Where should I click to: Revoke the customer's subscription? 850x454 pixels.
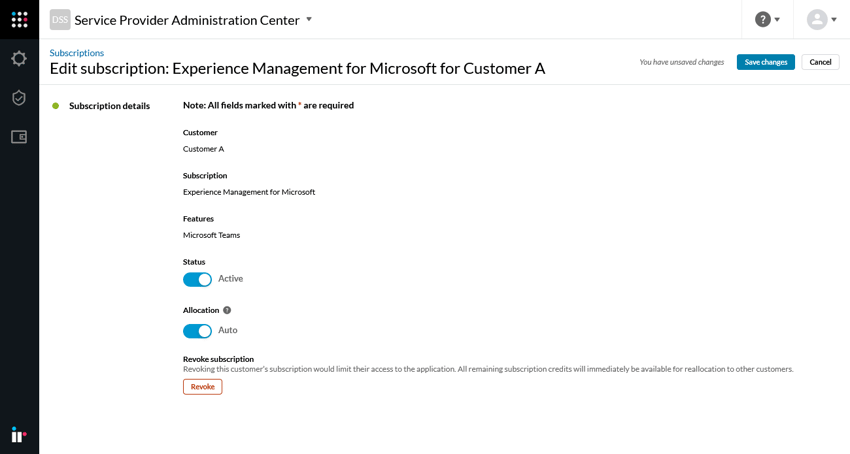click(x=202, y=387)
